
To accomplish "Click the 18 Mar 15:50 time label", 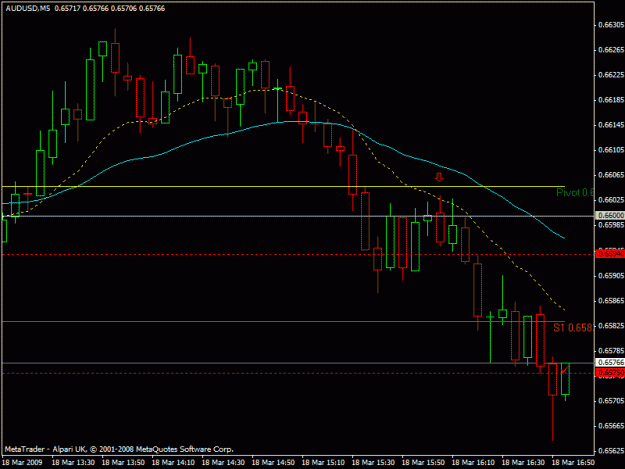I will [423, 463].
